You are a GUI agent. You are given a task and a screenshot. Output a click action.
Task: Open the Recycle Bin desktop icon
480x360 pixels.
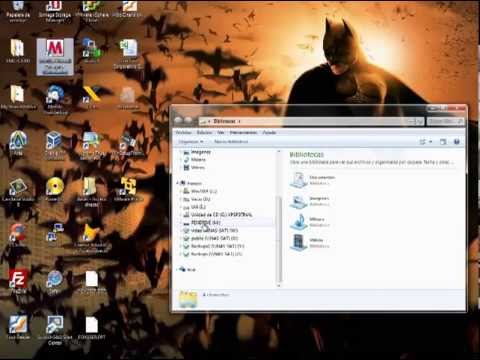point(18,11)
